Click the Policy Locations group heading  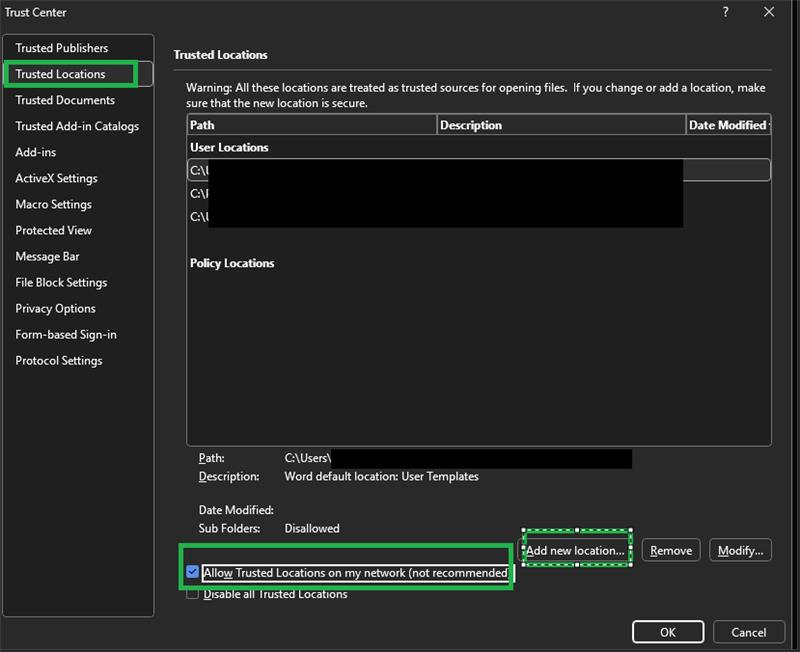(x=232, y=263)
